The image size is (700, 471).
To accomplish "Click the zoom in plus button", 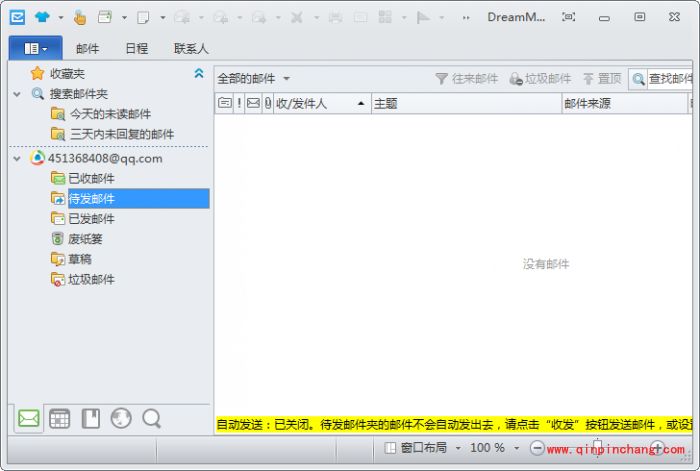I will tap(658, 448).
